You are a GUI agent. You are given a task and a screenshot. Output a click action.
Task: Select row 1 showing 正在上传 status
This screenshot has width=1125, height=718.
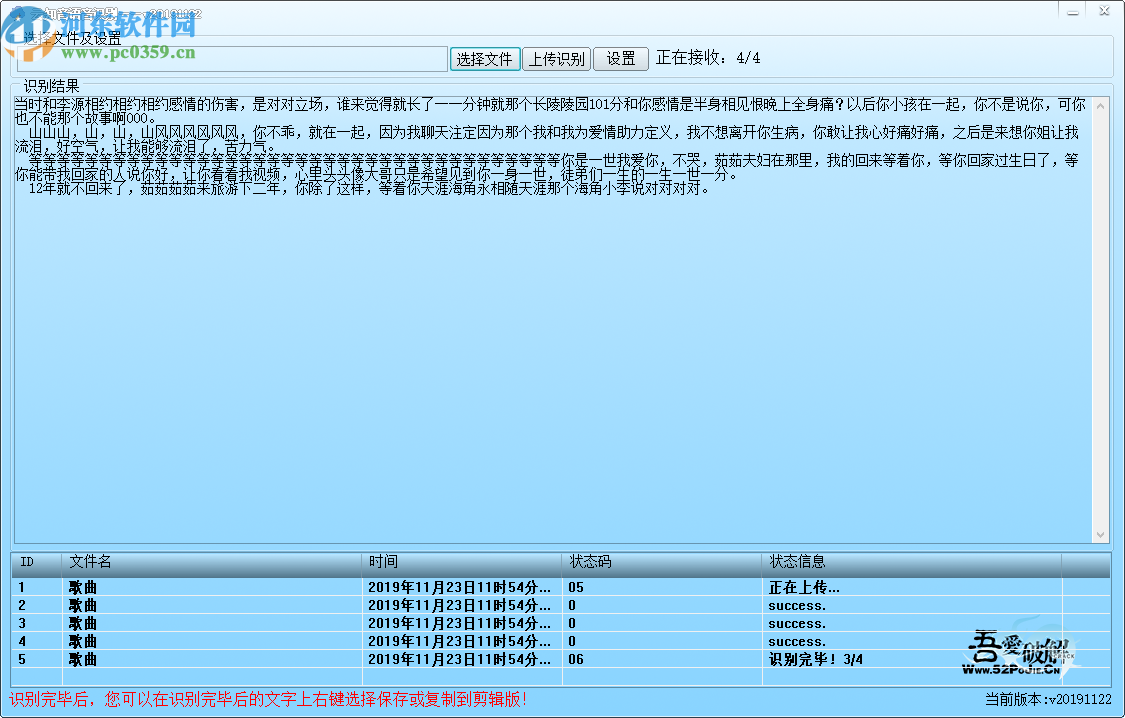point(400,587)
